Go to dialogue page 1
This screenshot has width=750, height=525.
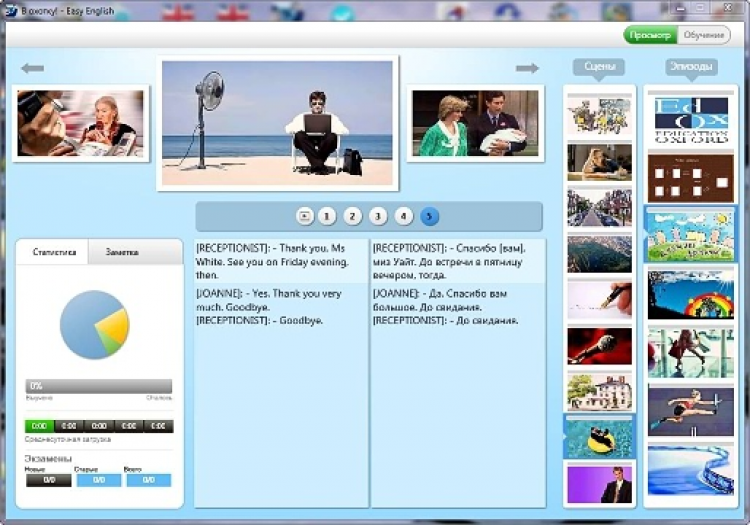(327, 216)
